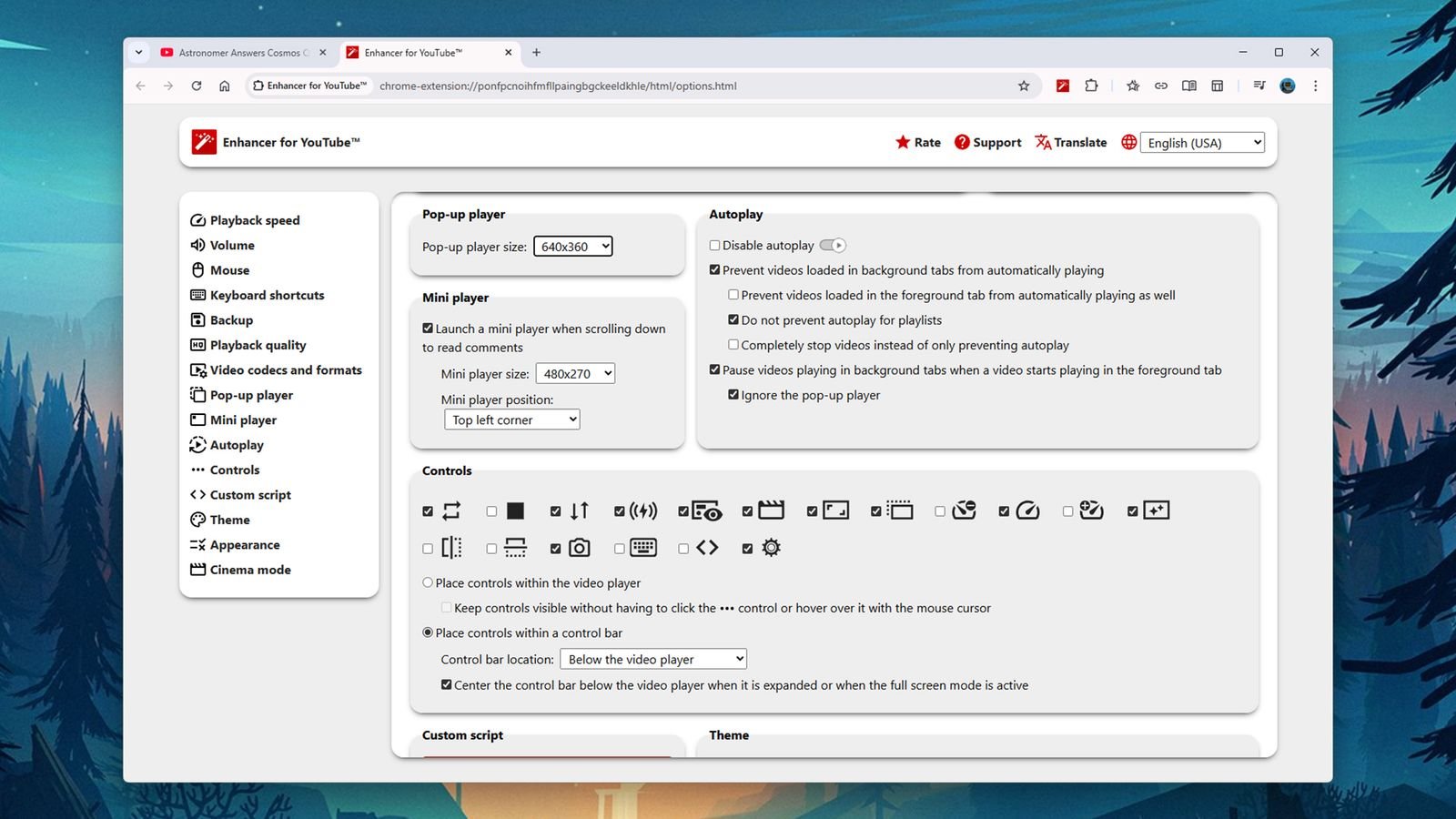The width and height of the screenshot is (1456, 819).
Task: Select Place controls within the video player
Action: (428, 582)
